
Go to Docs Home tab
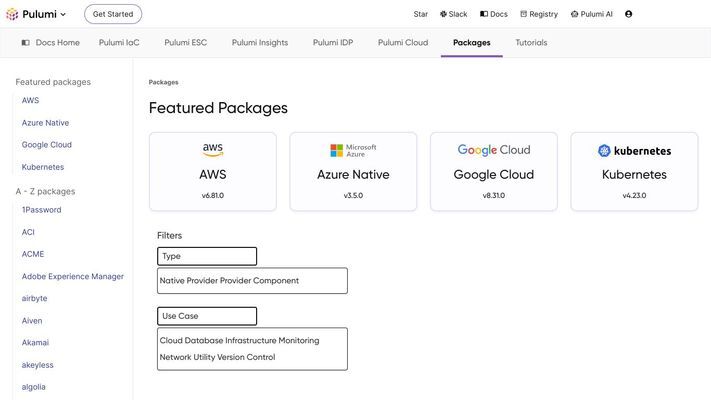point(50,43)
